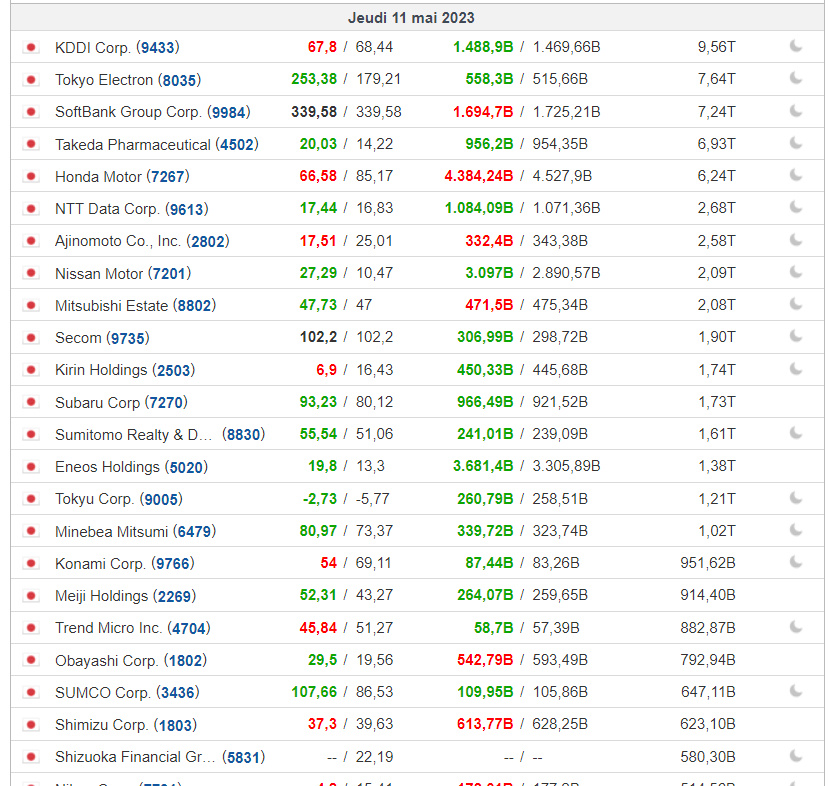
Task: Click the Jeudi 11 mai 2023 date header
Action: (411, 18)
